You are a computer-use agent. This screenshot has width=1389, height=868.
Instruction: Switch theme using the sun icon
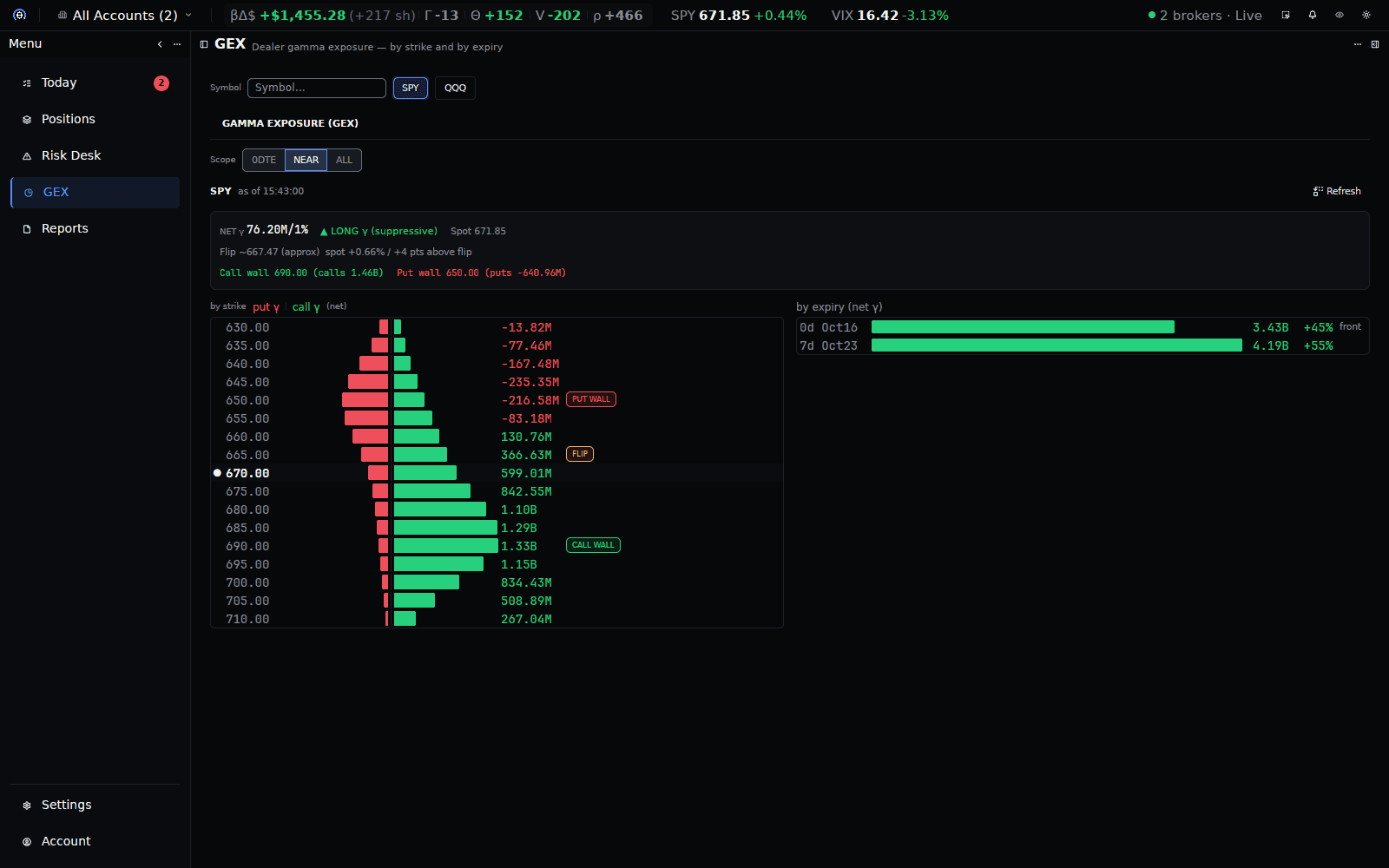1366,15
